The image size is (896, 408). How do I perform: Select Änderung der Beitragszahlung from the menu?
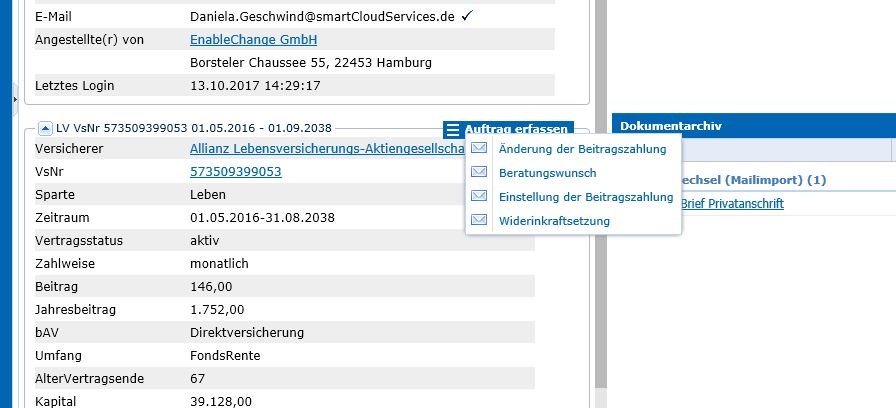[582, 149]
